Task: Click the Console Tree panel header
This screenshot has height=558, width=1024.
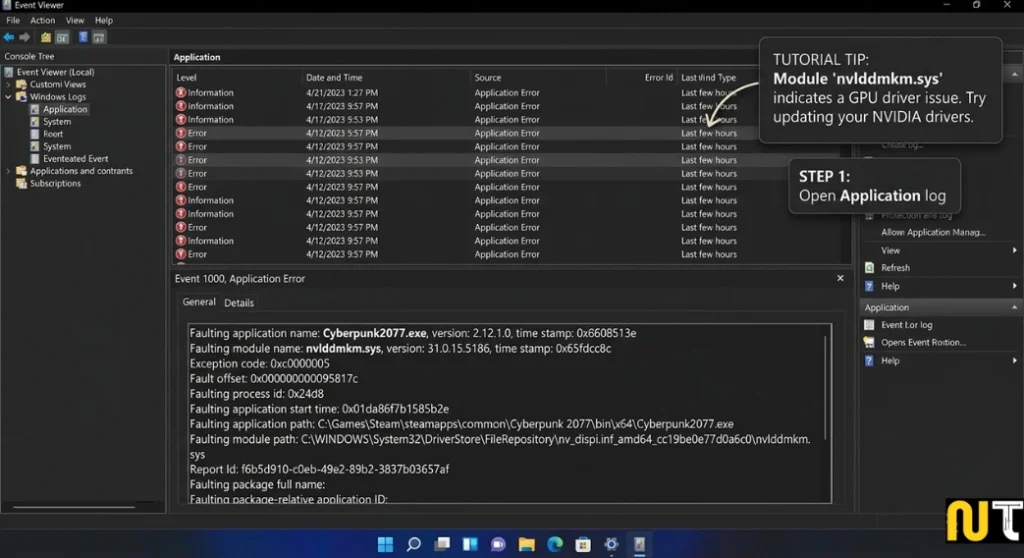Action: click(x=29, y=56)
